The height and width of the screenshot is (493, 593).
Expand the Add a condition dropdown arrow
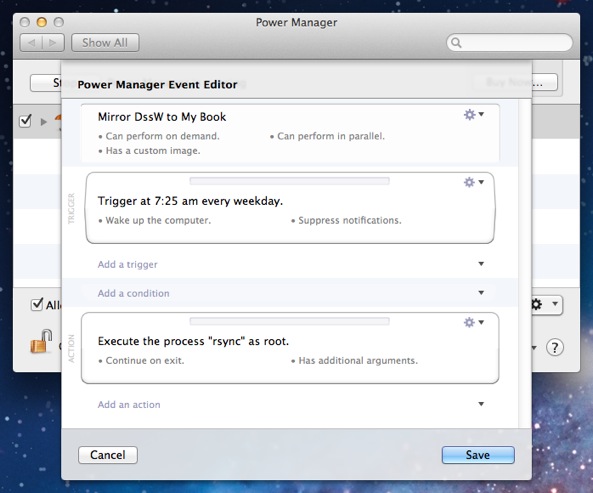point(481,292)
